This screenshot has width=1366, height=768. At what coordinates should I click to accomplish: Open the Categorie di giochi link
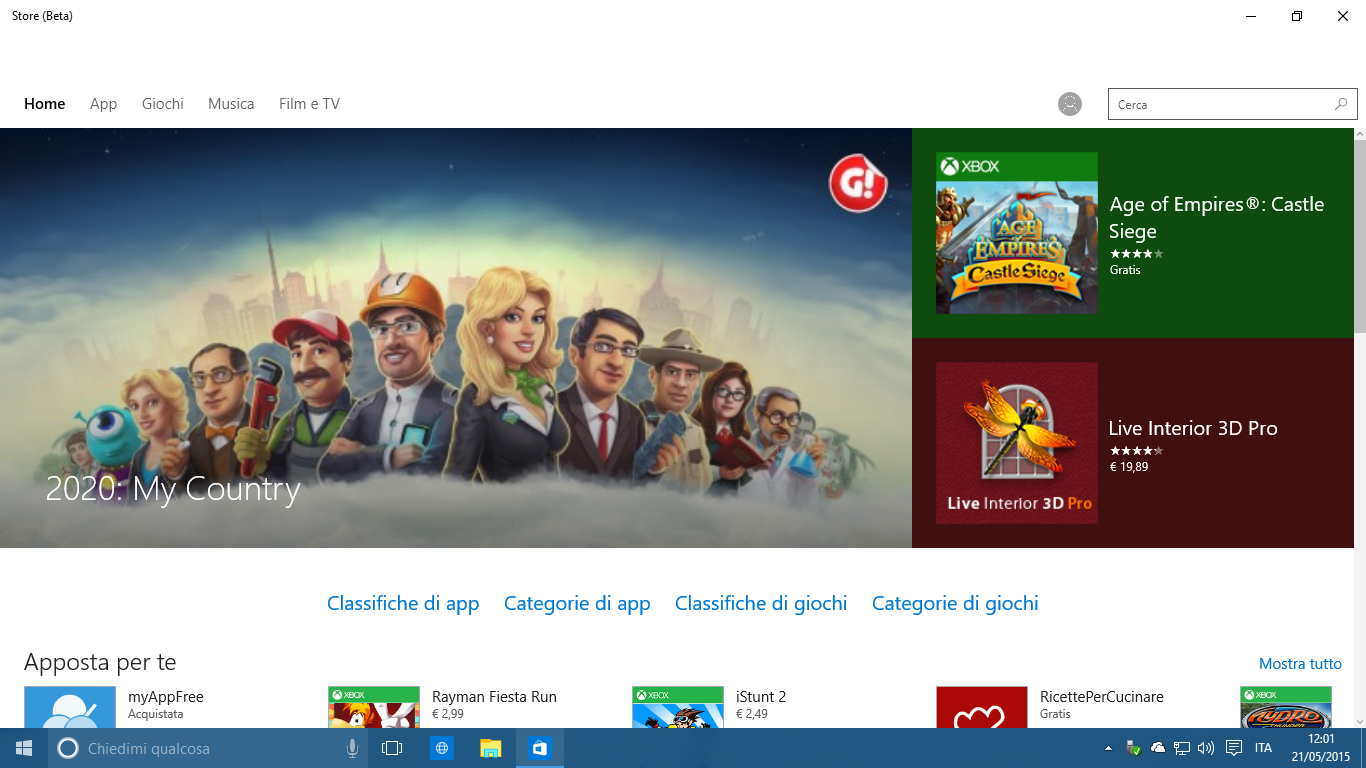pyautogui.click(x=955, y=603)
